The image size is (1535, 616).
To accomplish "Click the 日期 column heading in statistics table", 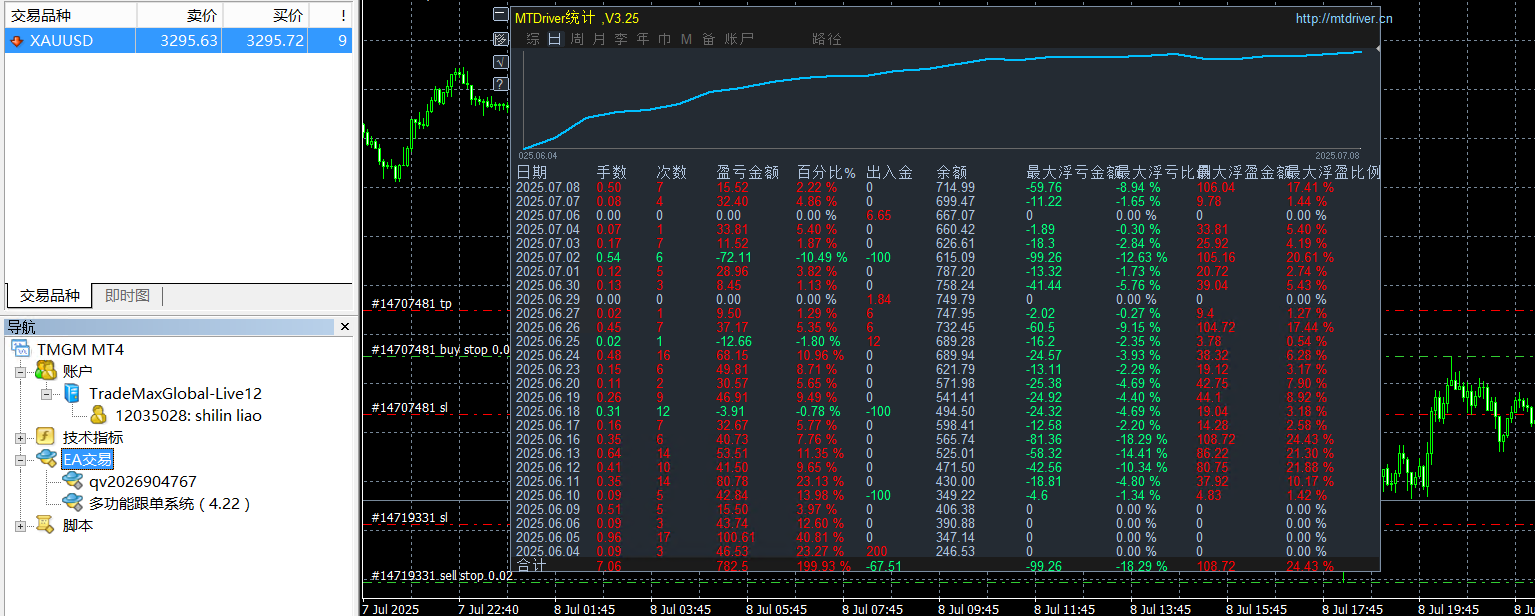I will click(532, 172).
